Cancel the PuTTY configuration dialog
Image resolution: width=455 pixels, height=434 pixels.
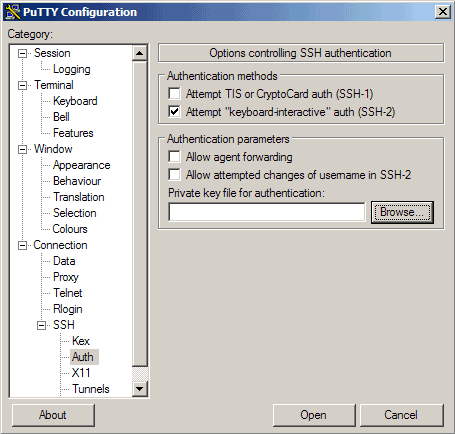401,415
